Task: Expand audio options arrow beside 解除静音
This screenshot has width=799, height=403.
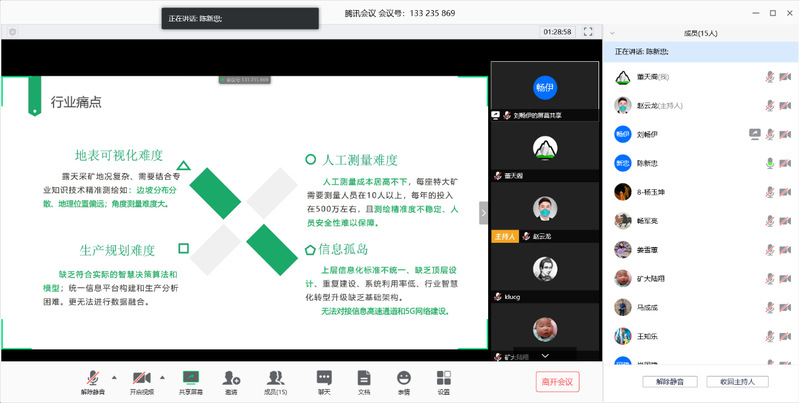Action: coord(113,377)
